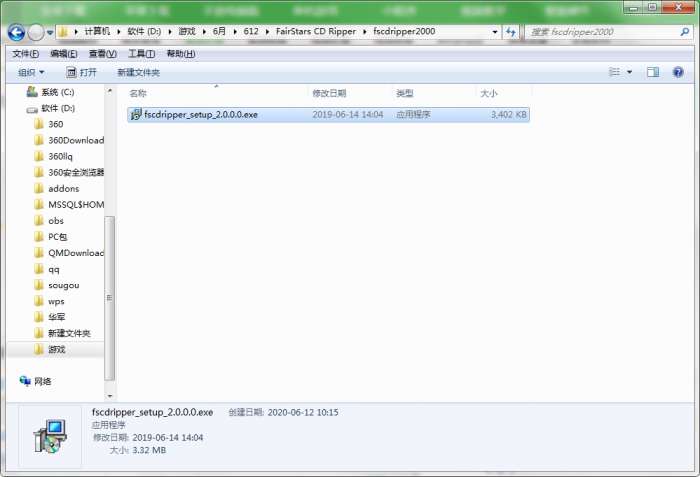Click 创建日期 2020-06-12 10:15 in details pane
Screen dimensions: 700x477
tap(283, 412)
